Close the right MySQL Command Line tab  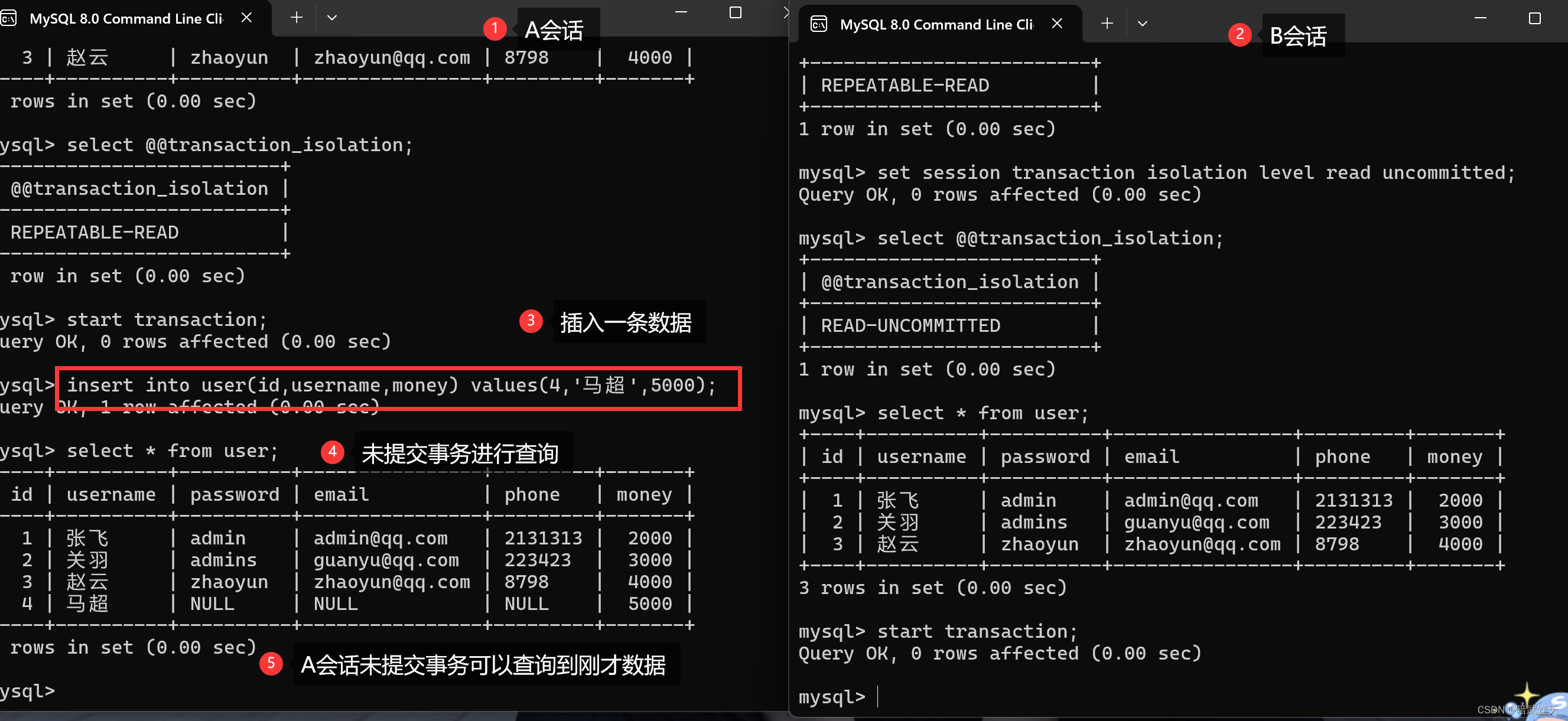click(x=1057, y=24)
